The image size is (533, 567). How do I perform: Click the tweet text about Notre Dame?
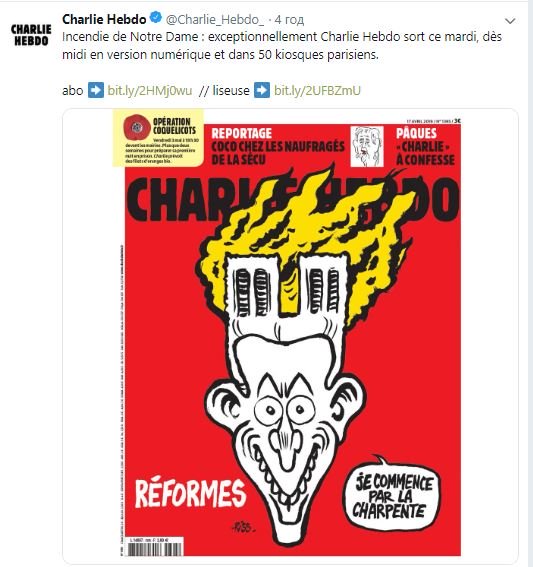click(x=282, y=46)
